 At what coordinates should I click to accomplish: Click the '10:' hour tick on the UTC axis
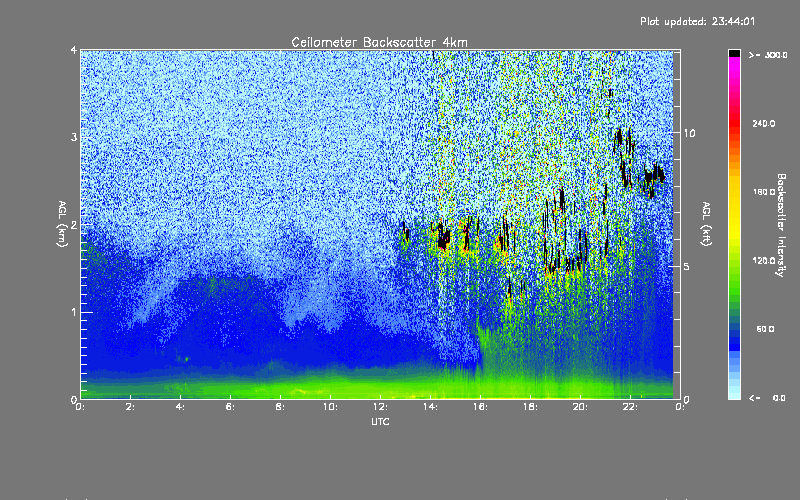click(x=330, y=407)
